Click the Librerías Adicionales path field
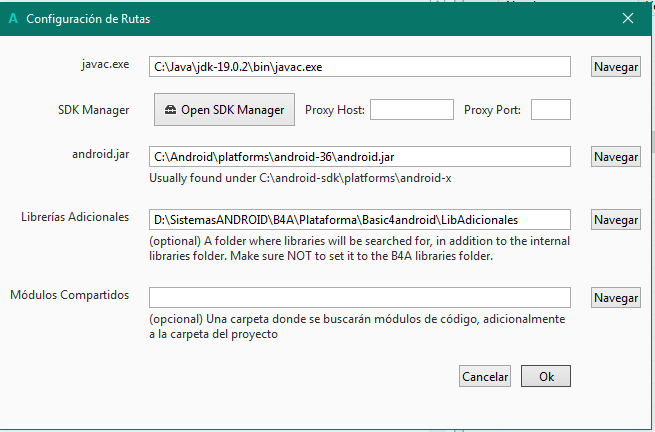655x432 pixels. [x=359, y=219]
